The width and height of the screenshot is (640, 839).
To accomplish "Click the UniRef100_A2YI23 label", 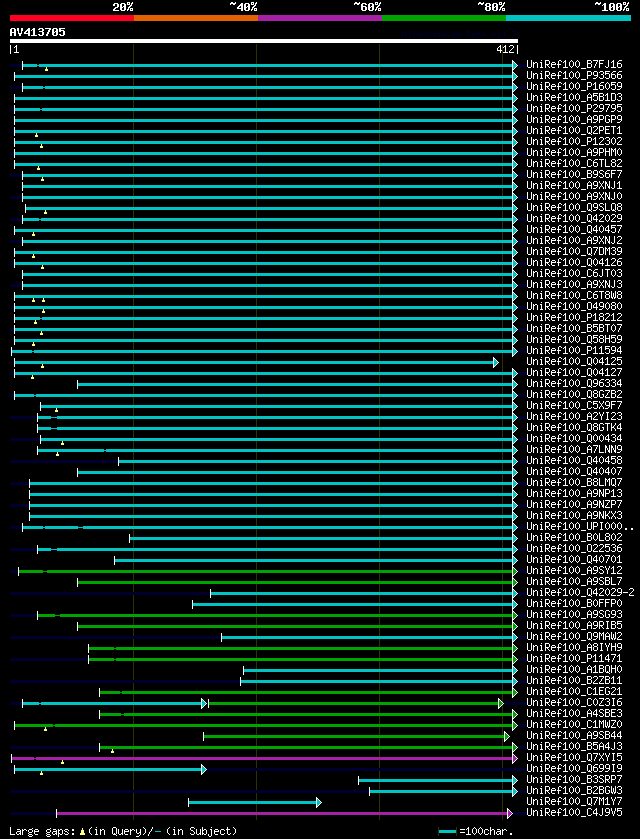I will [574, 417].
